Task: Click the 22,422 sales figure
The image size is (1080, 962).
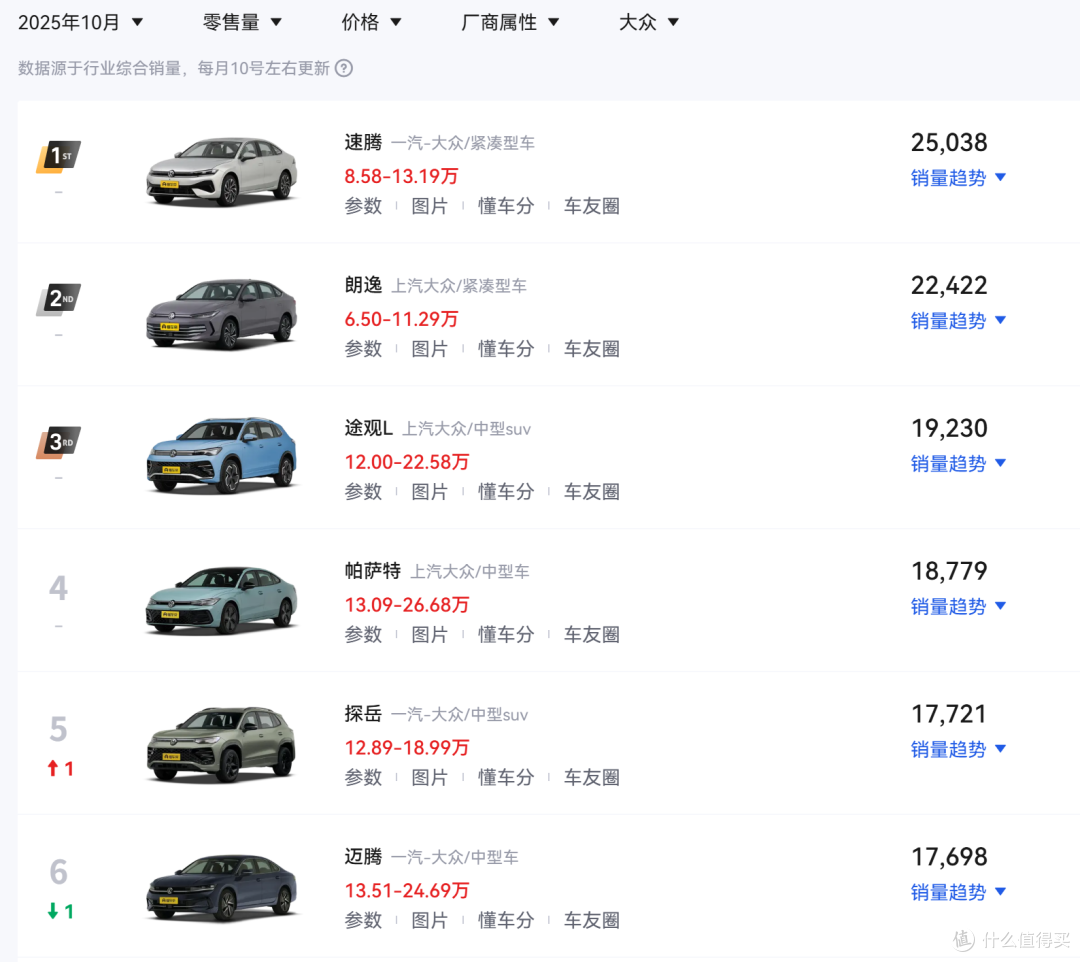Action: [x=949, y=285]
